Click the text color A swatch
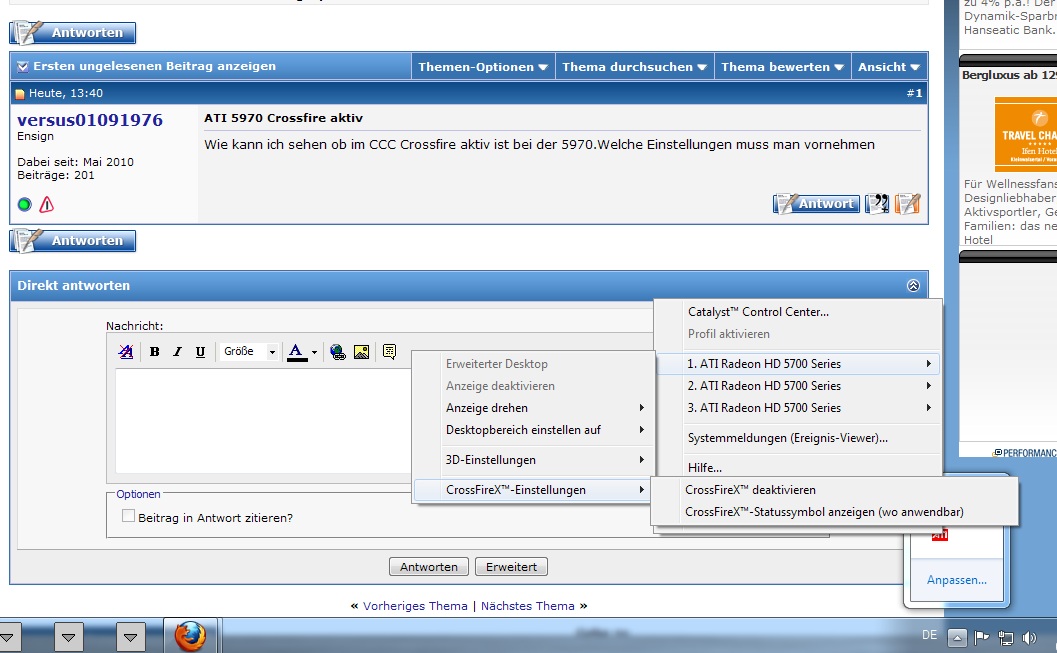Screen dimensions: 1057x653 [x=296, y=351]
